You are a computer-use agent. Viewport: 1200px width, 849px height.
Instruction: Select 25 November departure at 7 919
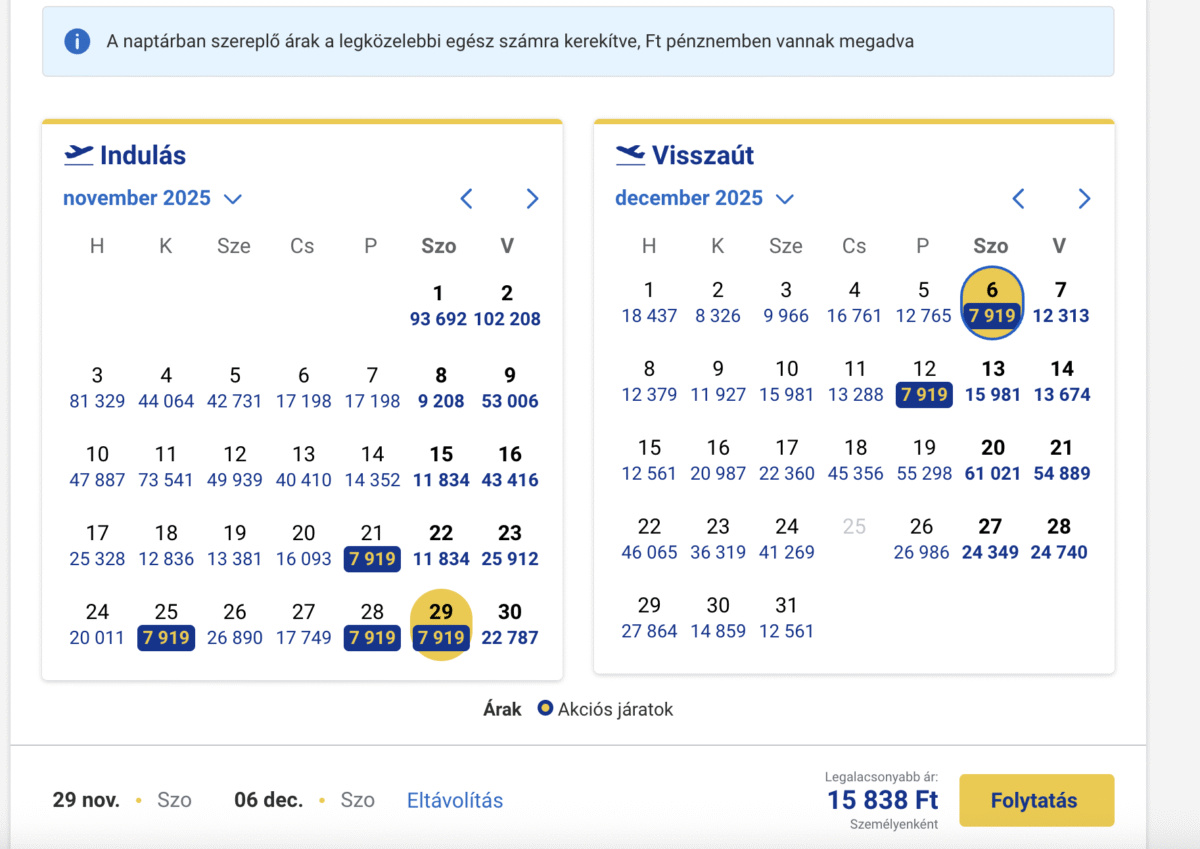[166, 626]
